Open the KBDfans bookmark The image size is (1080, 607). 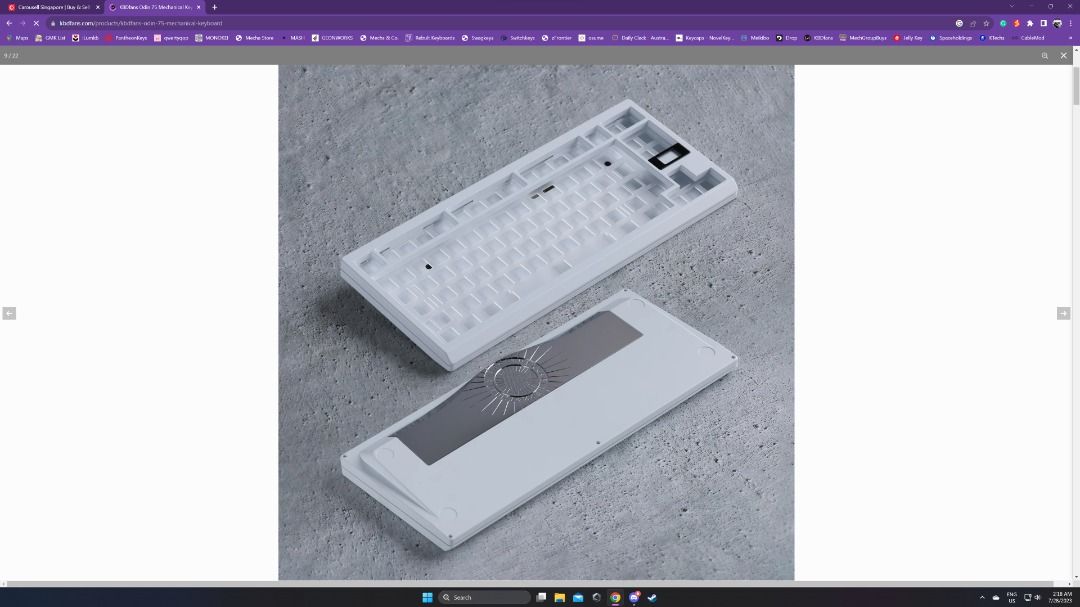(822, 38)
